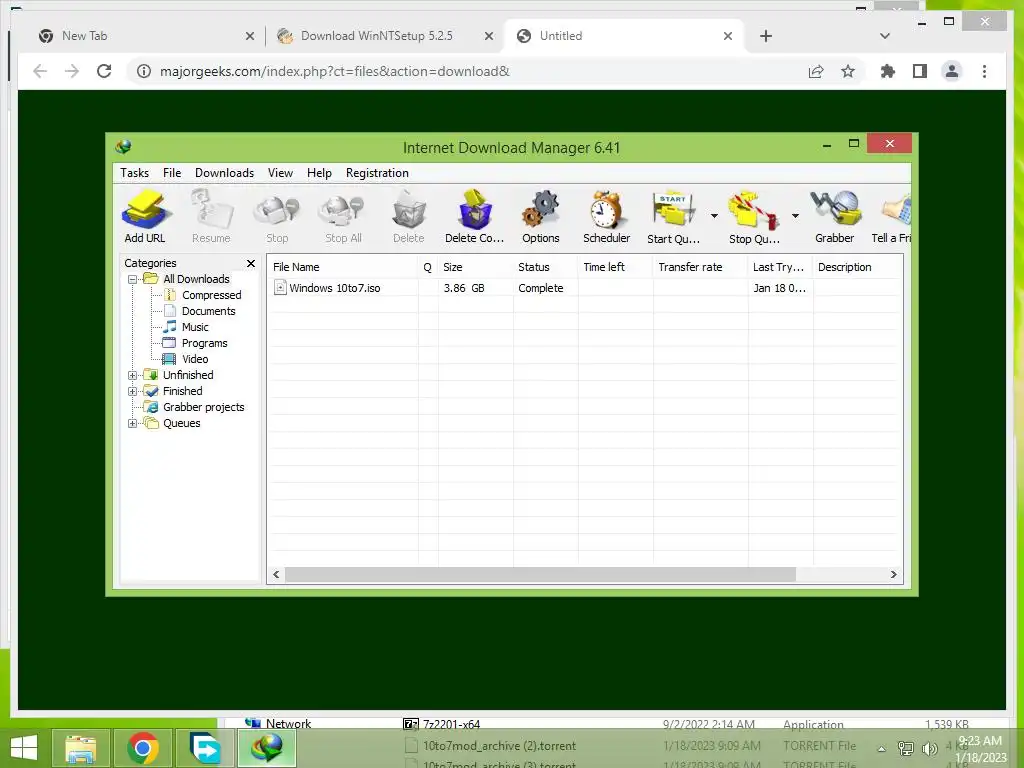This screenshot has height=768, width=1024.
Task: Open File Explorer from taskbar
Action: coord(80,748)
